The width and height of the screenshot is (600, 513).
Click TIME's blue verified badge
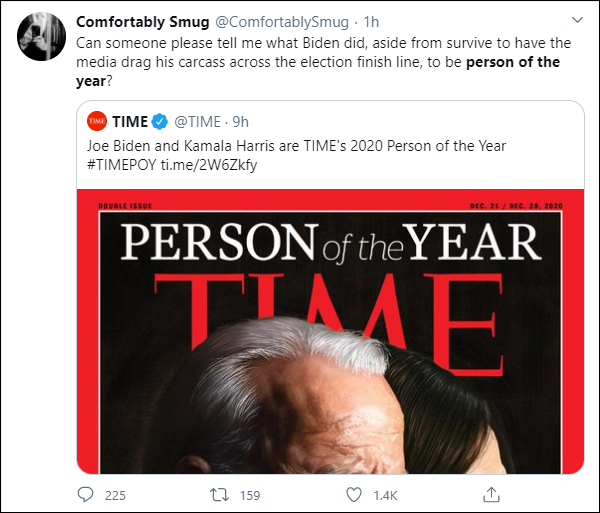(160, 122)
